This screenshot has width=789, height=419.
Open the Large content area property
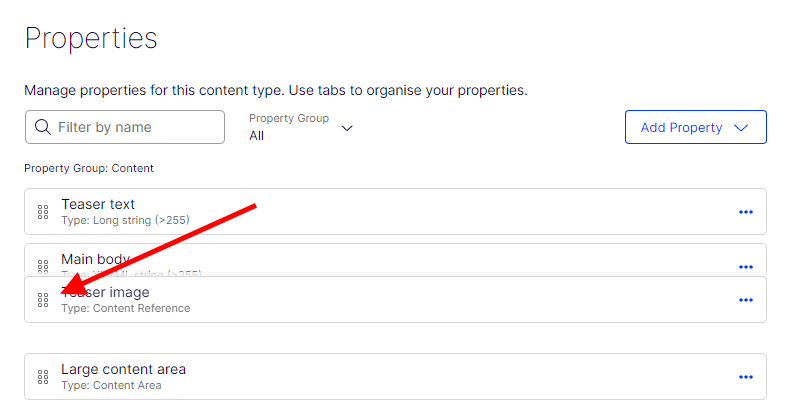(123, 369)
